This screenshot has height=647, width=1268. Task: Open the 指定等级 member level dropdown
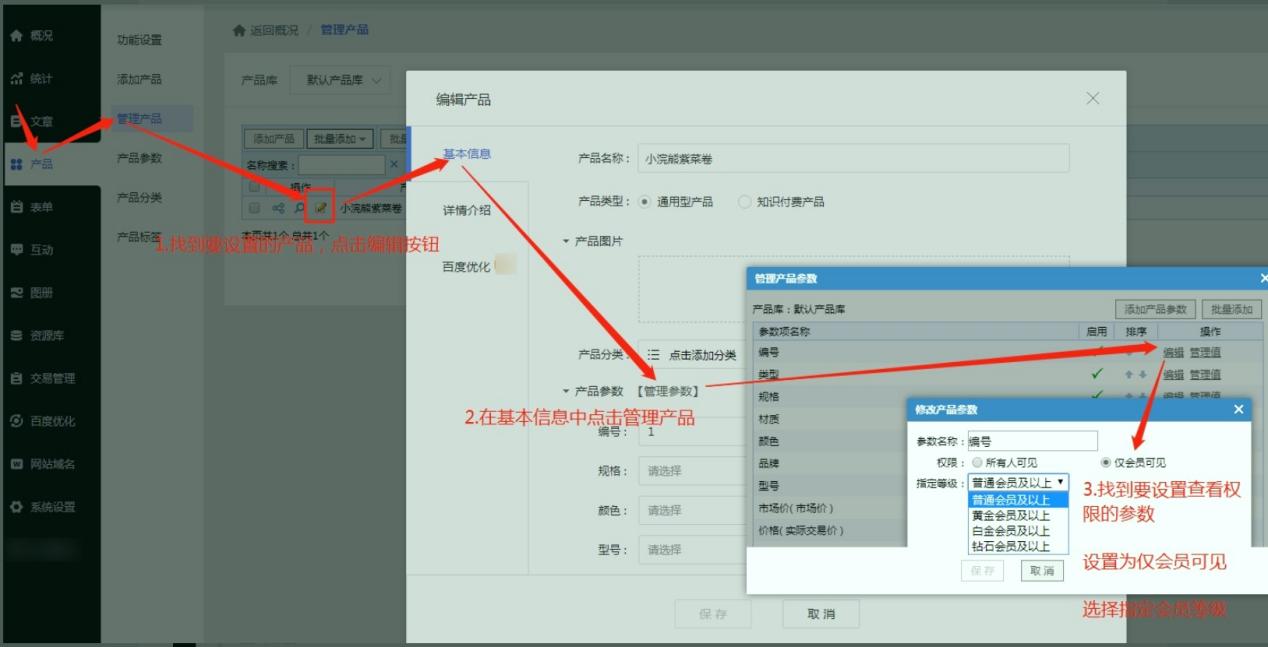pyautogui.click(x=1018, y=483)
